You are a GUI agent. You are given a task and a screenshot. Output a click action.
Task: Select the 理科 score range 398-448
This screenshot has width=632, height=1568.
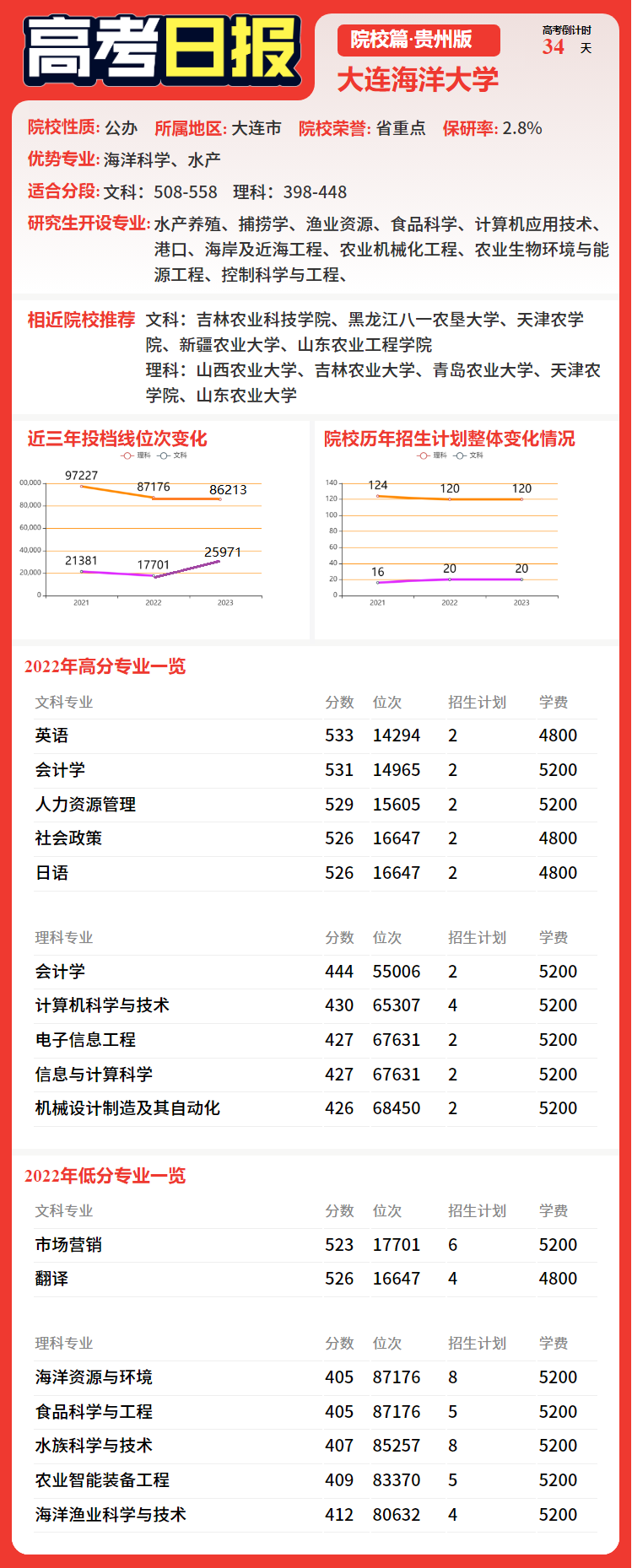[x=315, y=192]
